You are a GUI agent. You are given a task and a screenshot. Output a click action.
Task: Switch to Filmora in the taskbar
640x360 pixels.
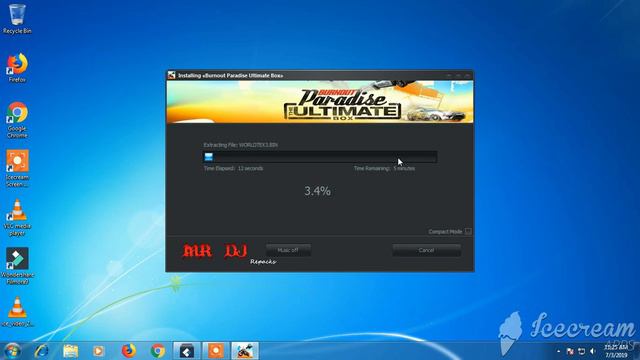(x=187, y=351)
